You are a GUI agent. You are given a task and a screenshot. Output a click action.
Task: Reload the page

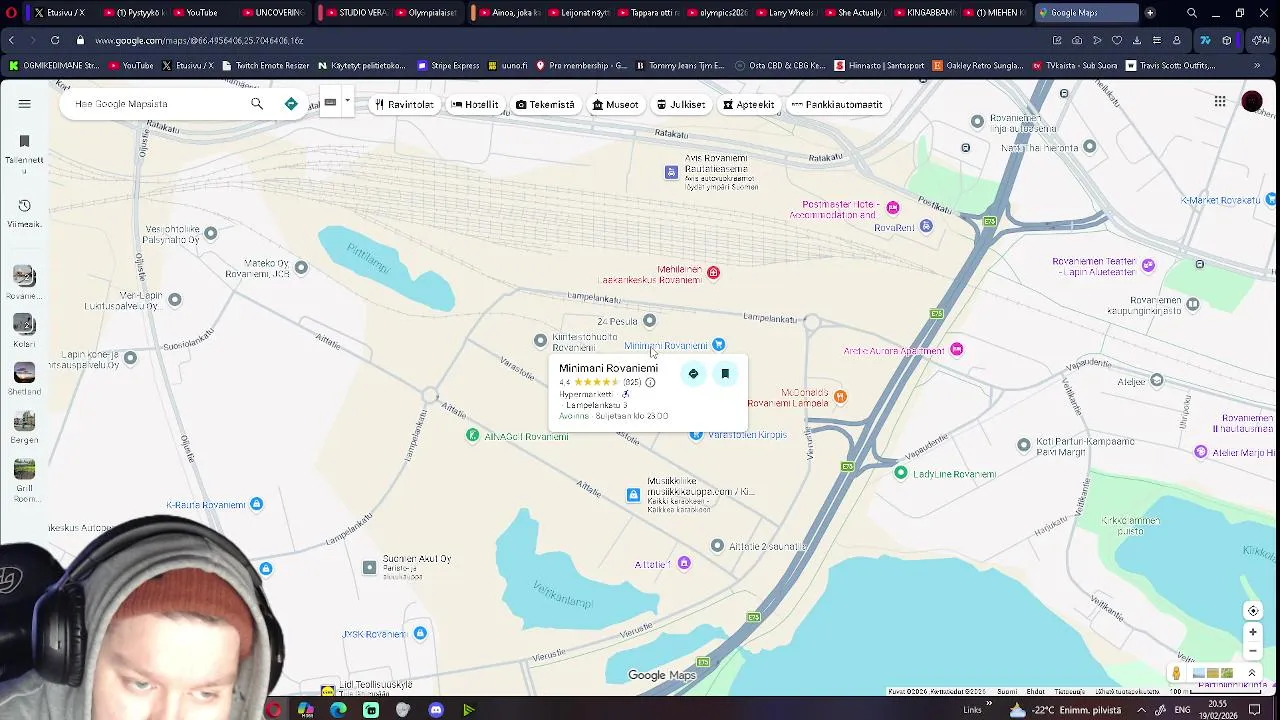click(55, 40)
